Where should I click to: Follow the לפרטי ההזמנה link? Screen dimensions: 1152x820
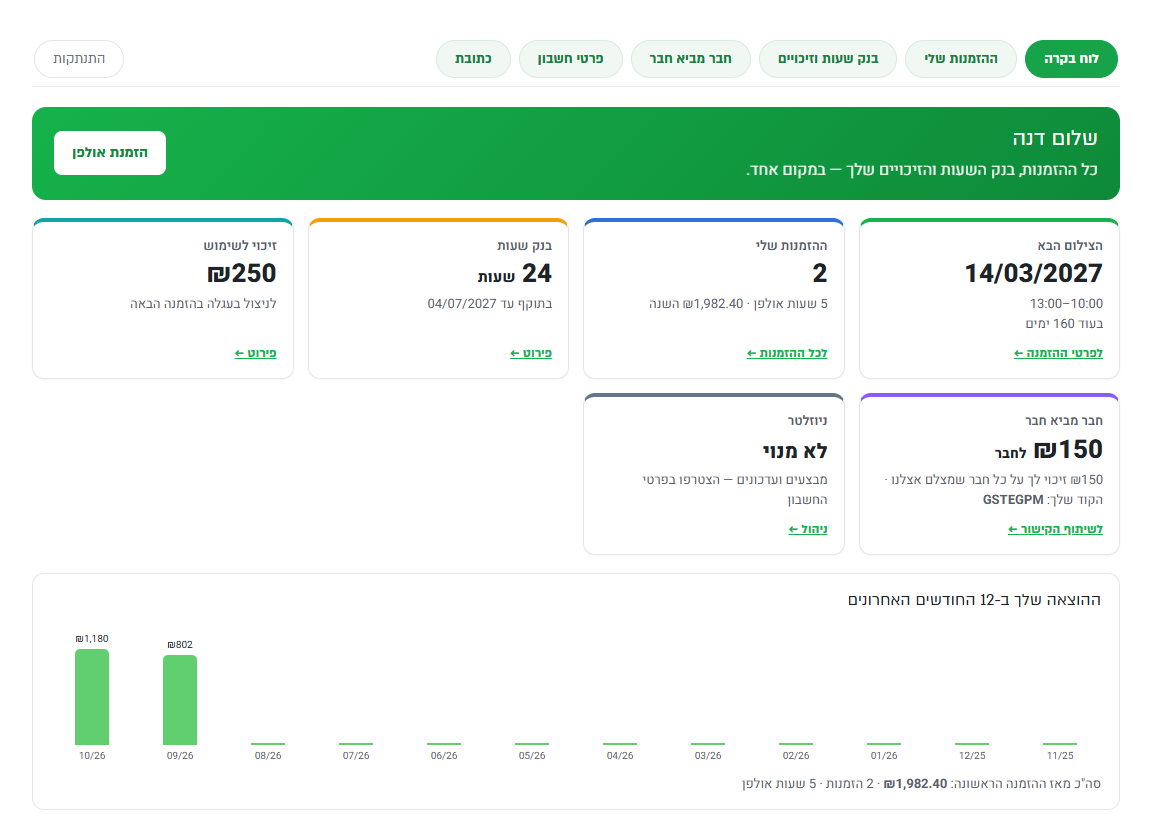(x=1058, y=353)
